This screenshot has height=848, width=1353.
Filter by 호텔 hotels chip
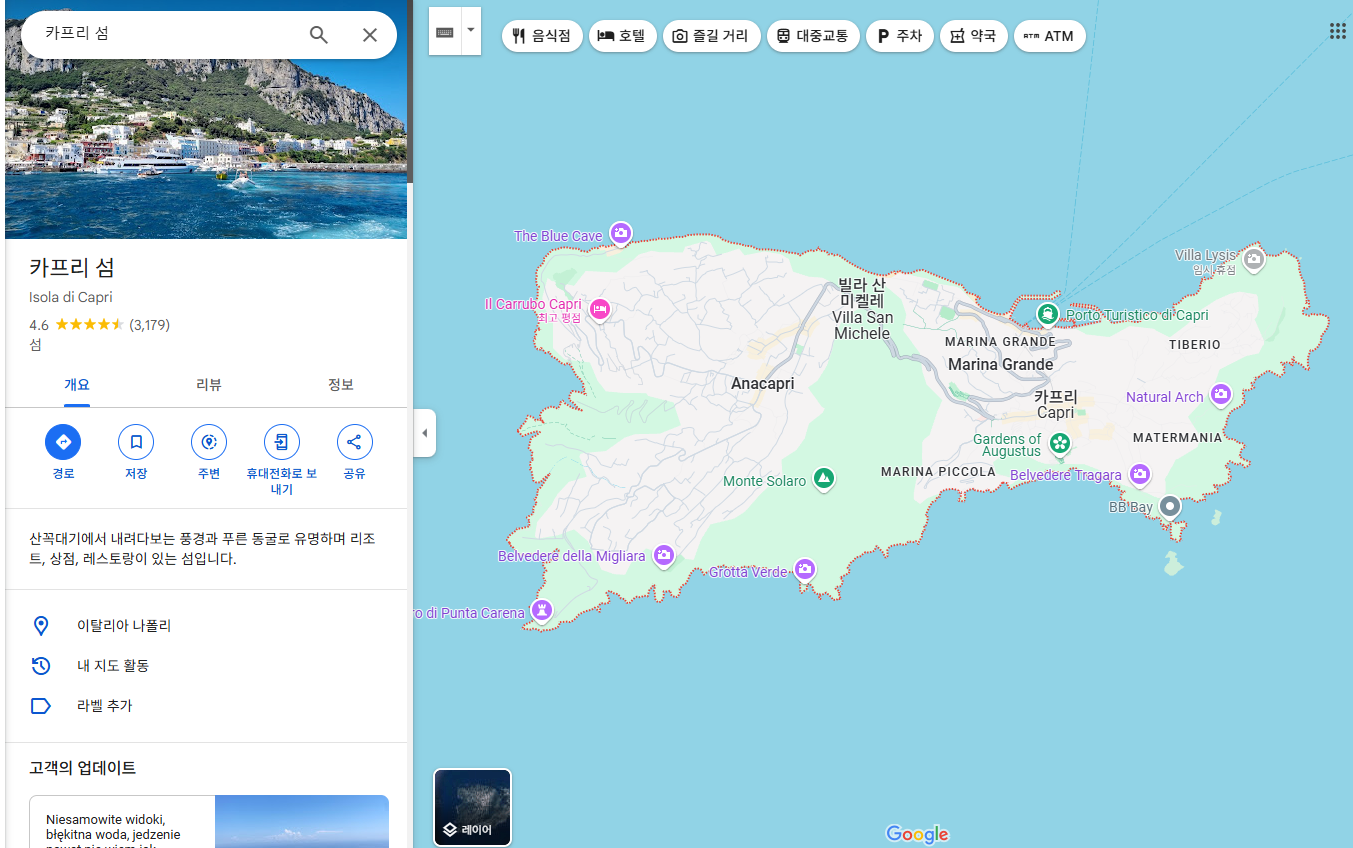pos(622,36)
